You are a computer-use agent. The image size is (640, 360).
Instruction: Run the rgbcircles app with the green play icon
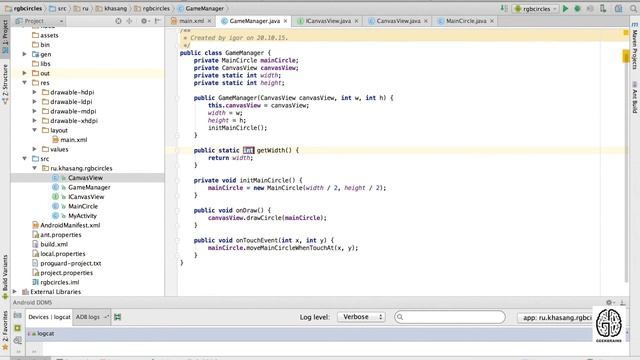point(565,9)
